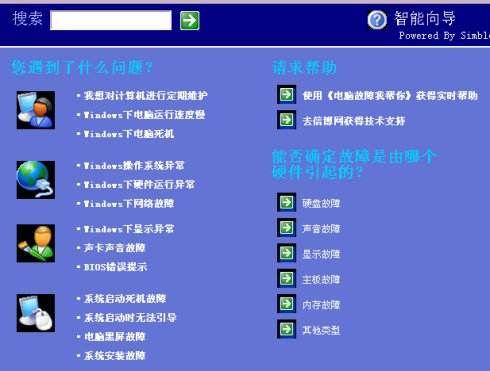Open Windows下硬件运行异常 link
The image size is (490, 371).
139,184
